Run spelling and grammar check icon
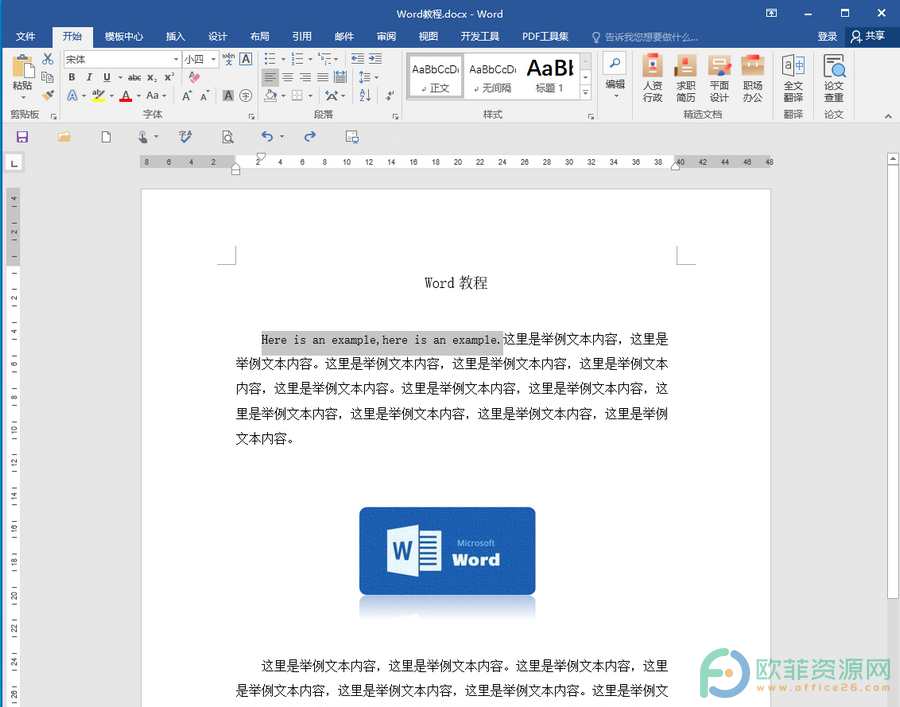The width and height of the screenshot is (900, 707). [x=185, y=137]
